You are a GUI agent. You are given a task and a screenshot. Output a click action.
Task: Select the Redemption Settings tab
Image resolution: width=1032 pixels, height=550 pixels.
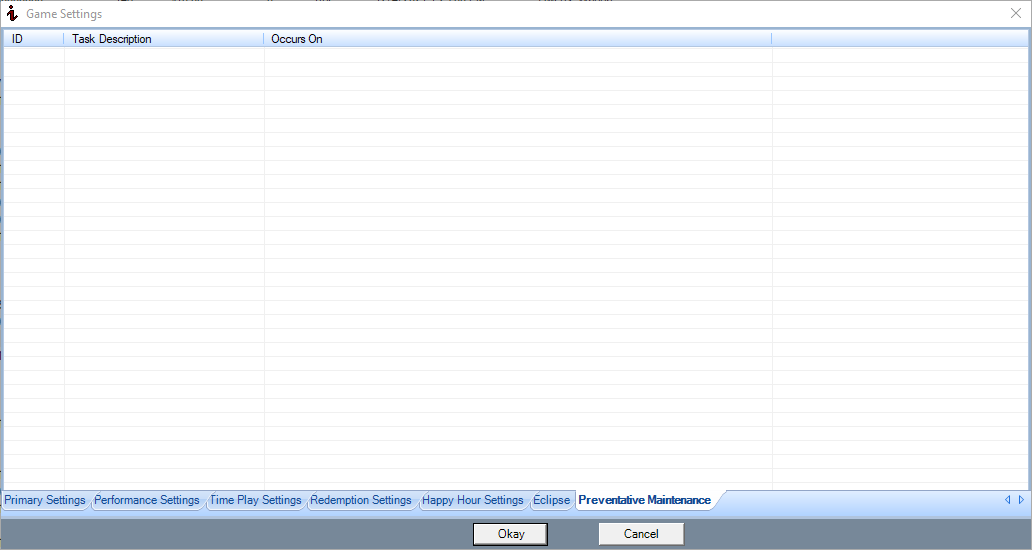[361, 500]
